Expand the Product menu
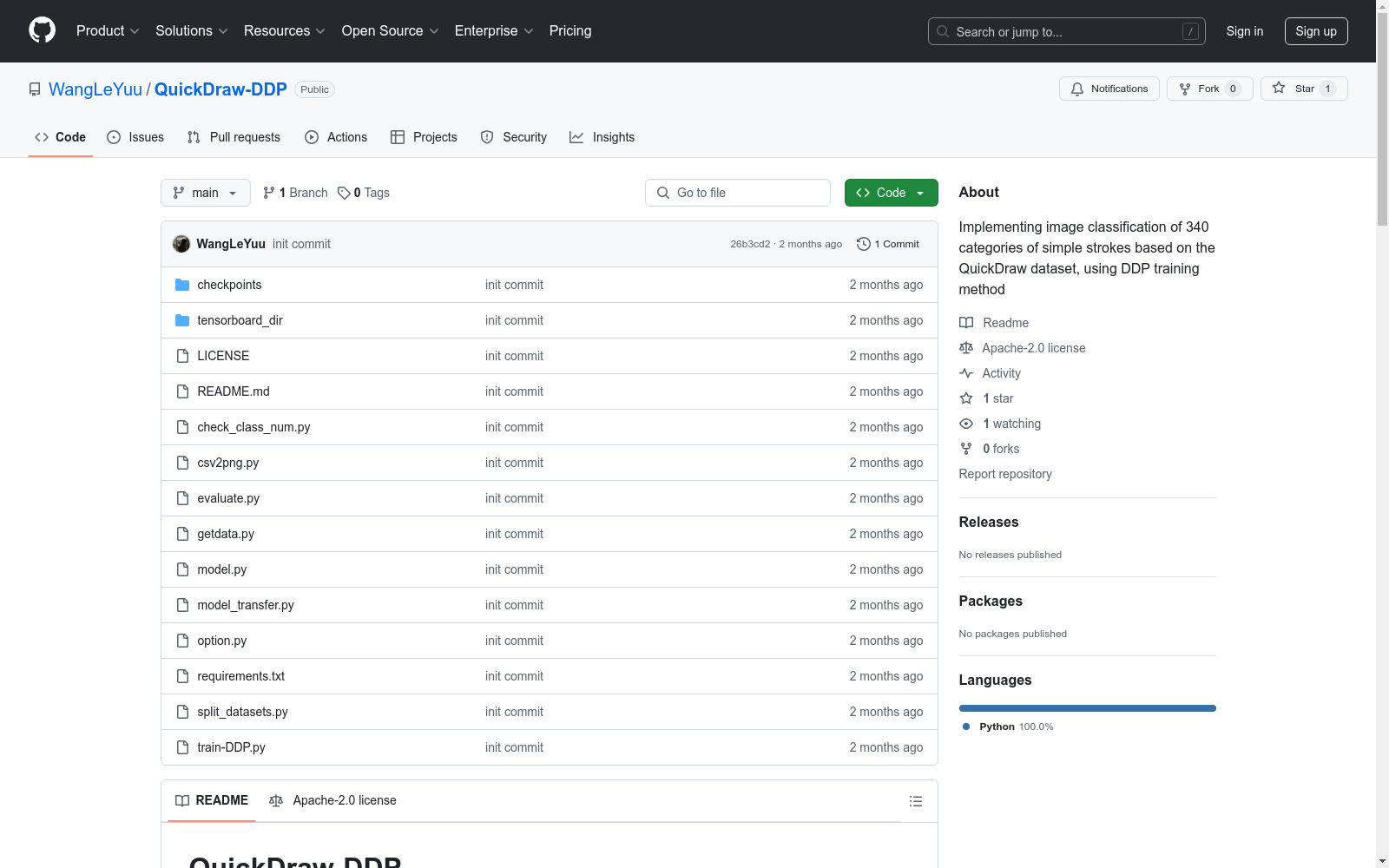The height and width of the screenshot is (868, 1389). pos(108,30)
